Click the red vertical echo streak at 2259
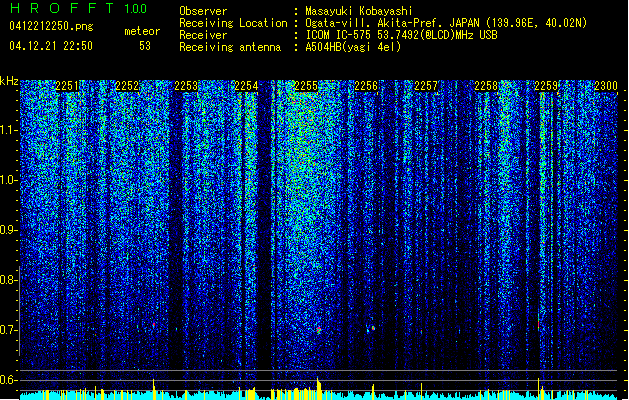The image size is (629, 400). 538,325
